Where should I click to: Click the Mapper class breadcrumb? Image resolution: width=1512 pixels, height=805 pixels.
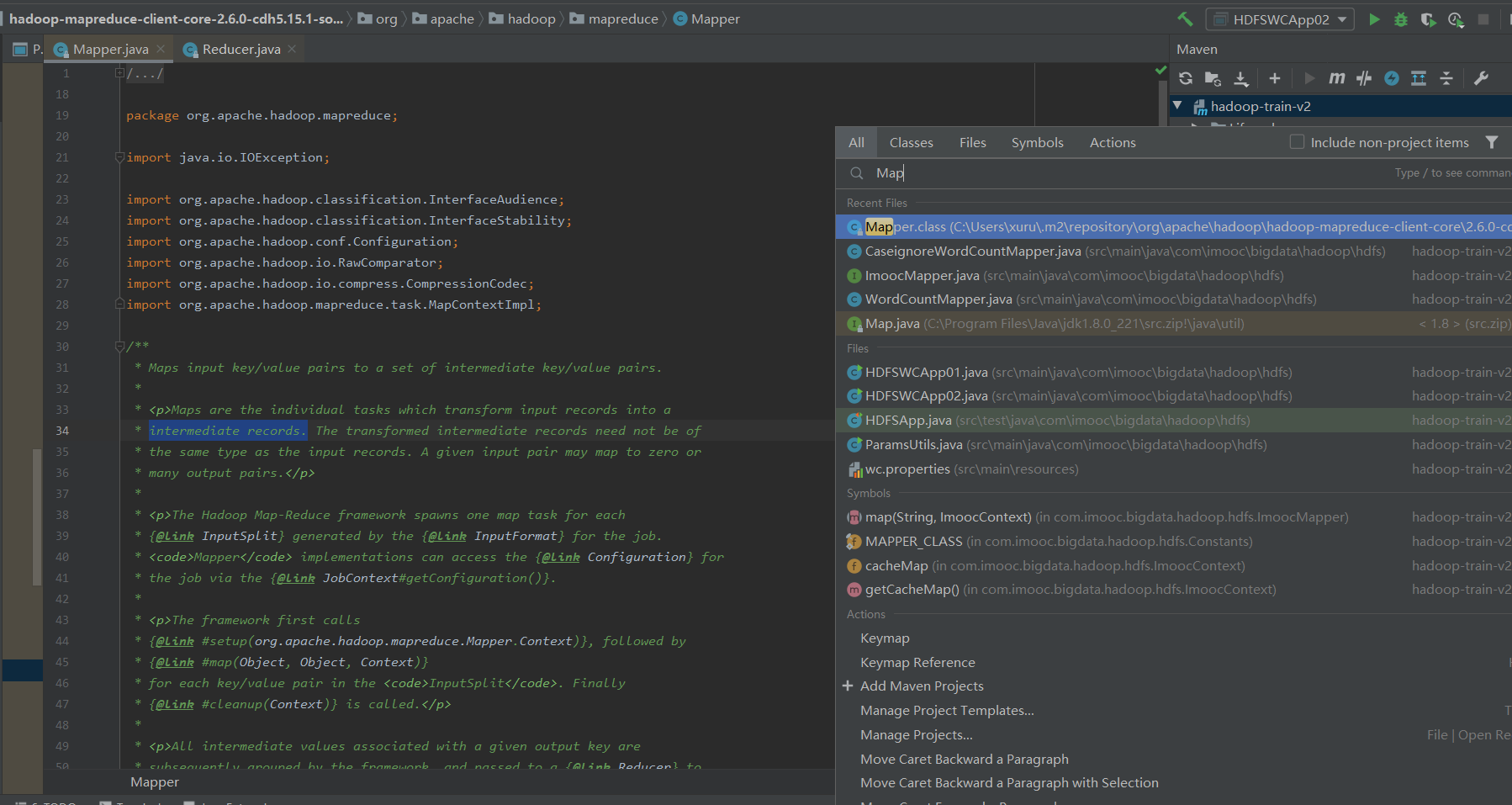tap(706, 19)
